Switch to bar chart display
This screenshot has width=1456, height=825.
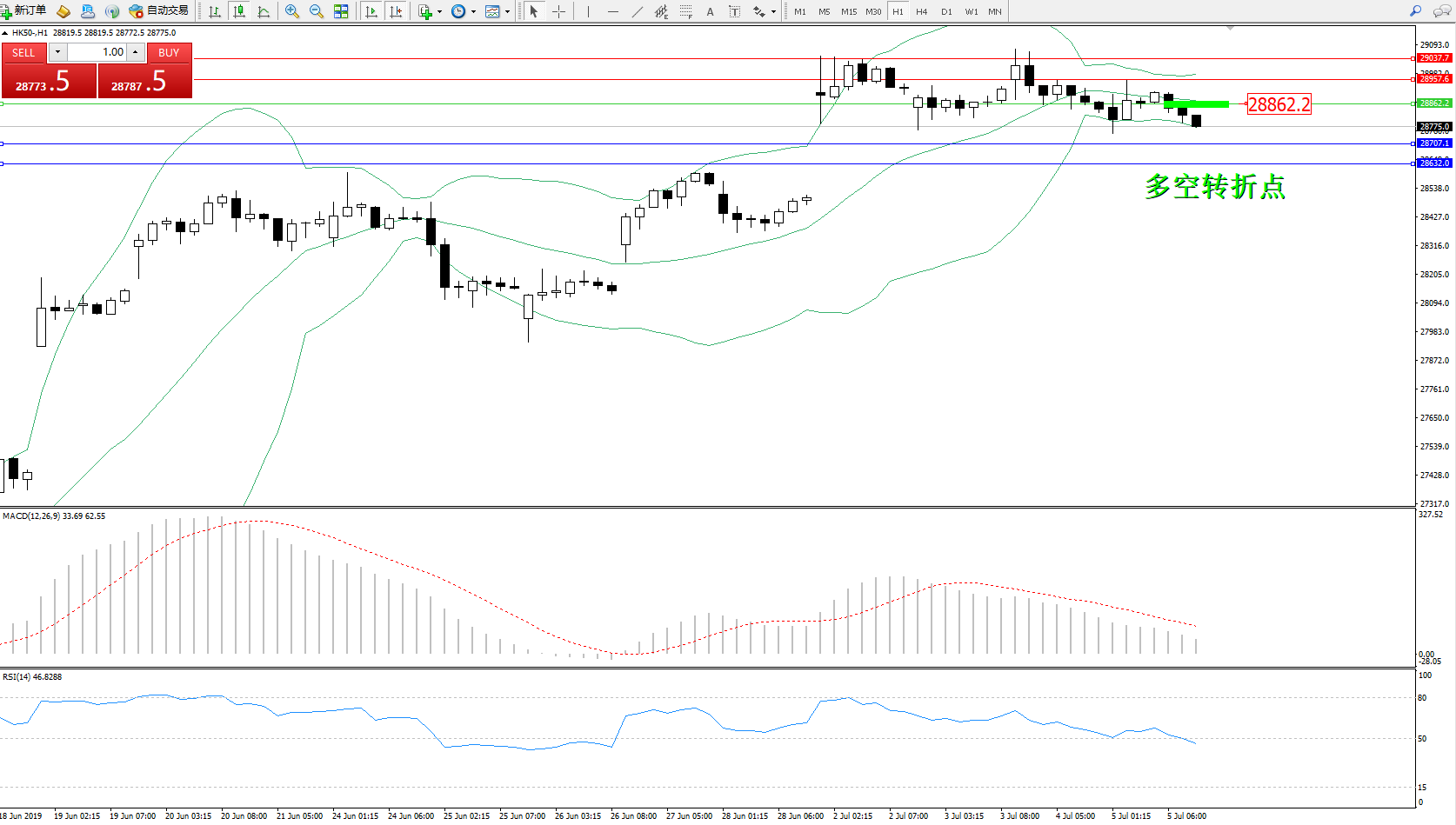pos(215,11)
